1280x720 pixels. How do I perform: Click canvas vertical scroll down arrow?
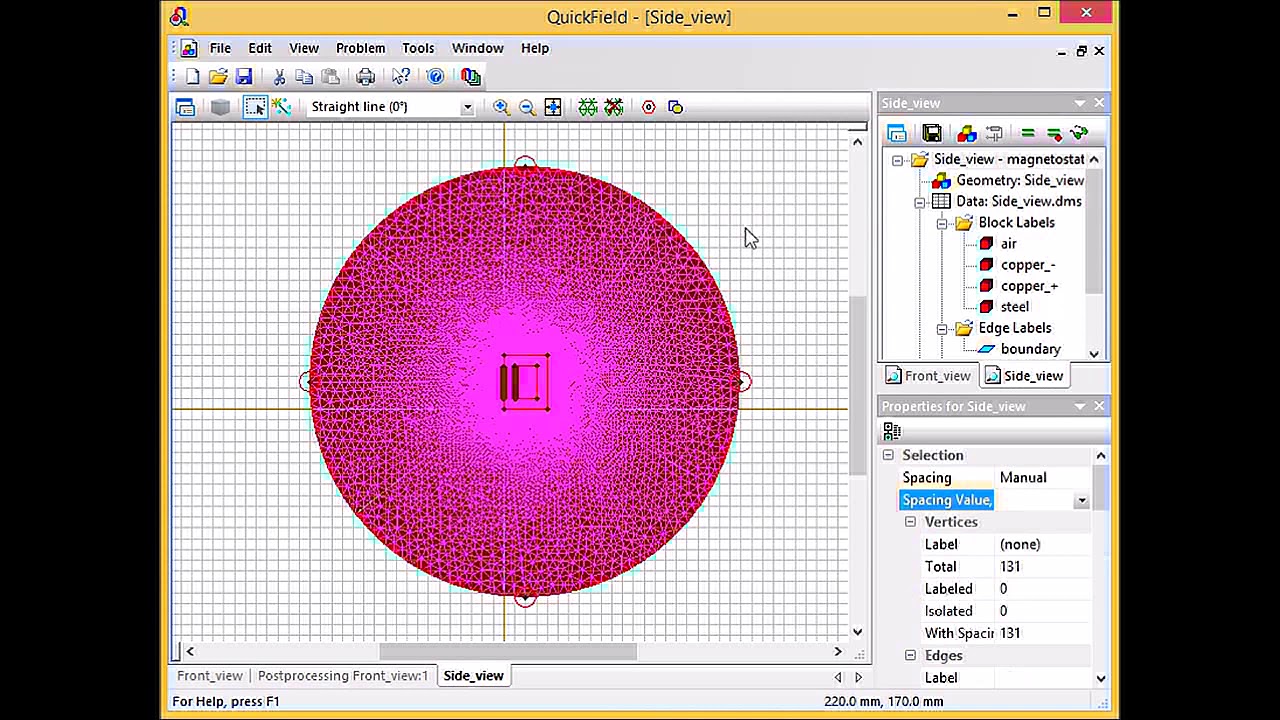pyautogui.click(x=857, y=631)
